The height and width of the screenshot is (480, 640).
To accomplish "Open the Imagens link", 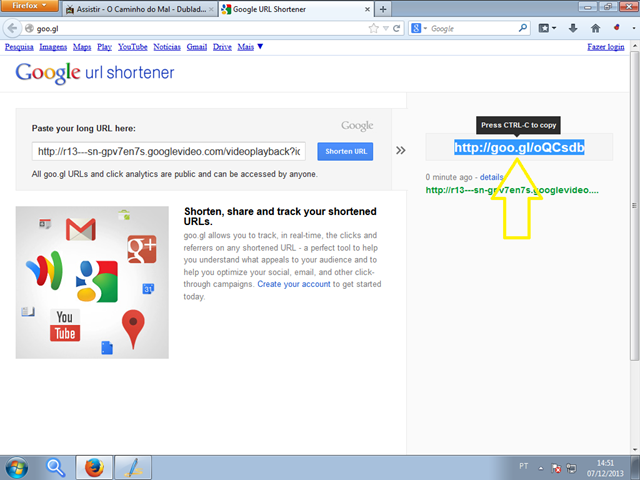I will tap(53, 47).
